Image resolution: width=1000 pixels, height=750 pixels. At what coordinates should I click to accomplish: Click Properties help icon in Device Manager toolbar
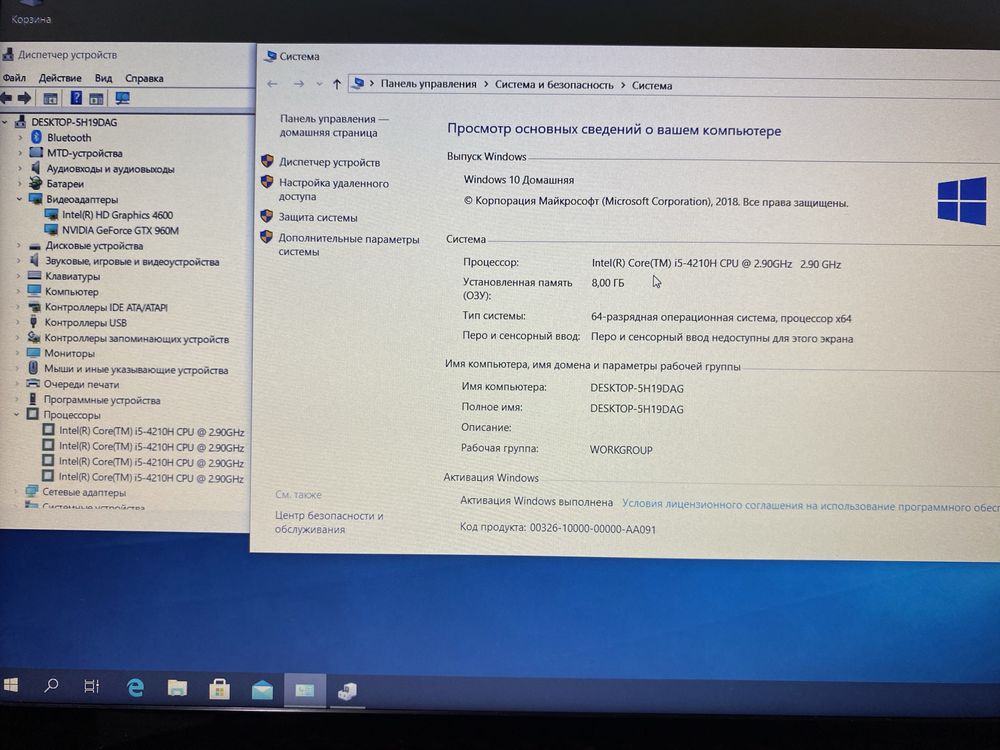(x=76, y=98)
